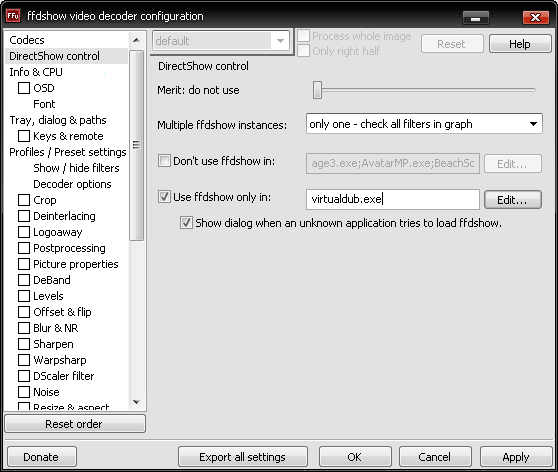Open Tray, dialog & paths section
Image resolution: width=558 pixels, height=472 pixels.
58,120
